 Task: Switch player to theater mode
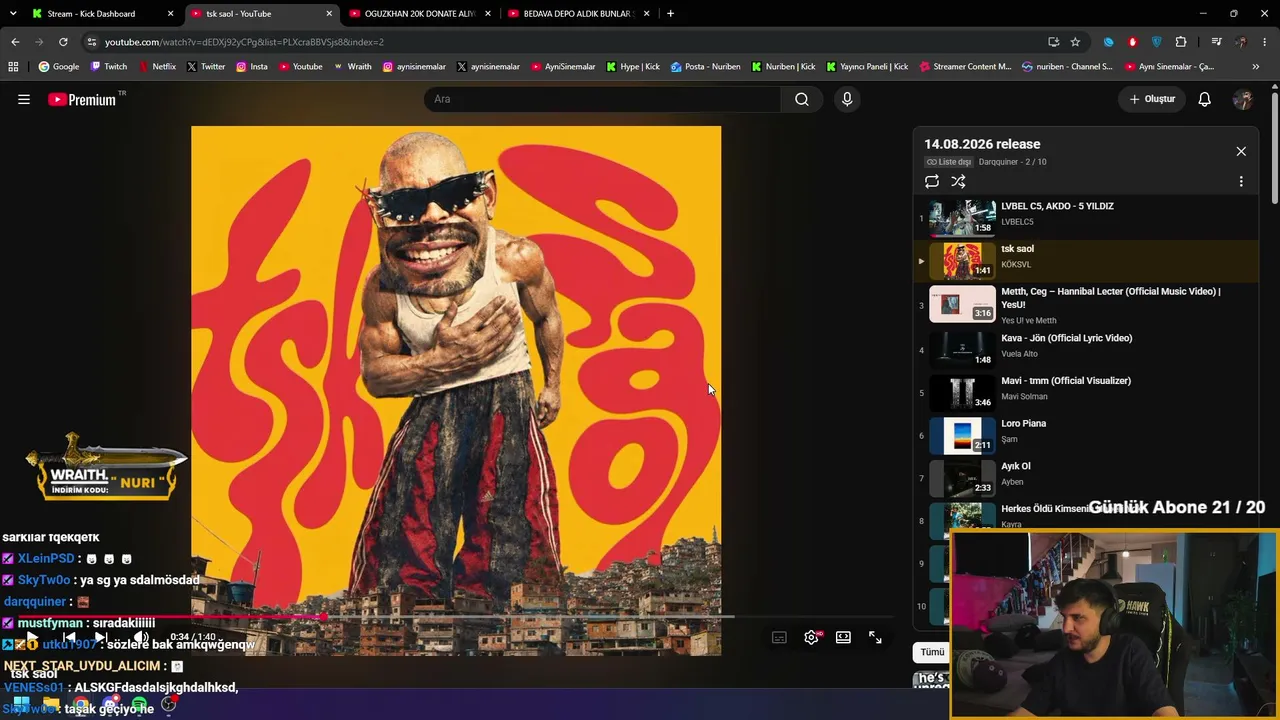pyautogui.click(x=843, y=637)
